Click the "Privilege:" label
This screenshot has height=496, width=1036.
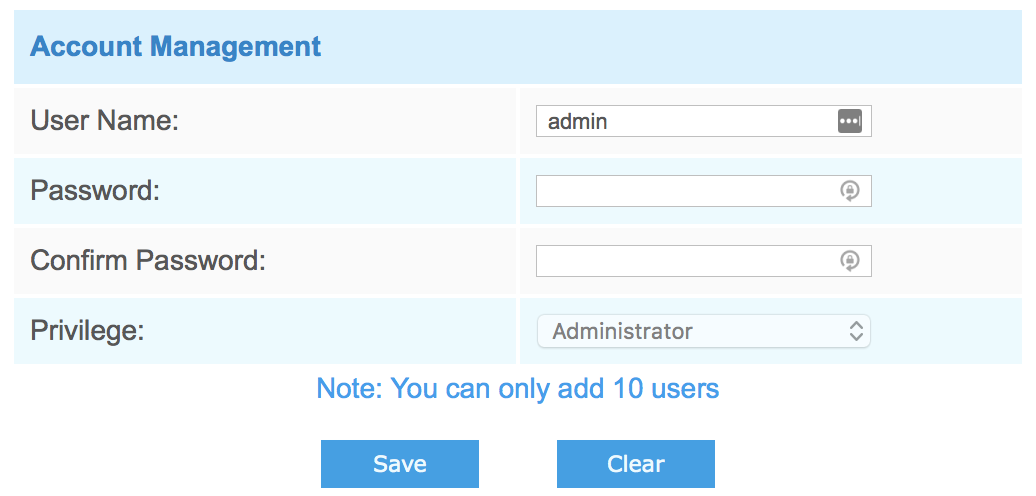pyautogui.click(x=88, y=331)
